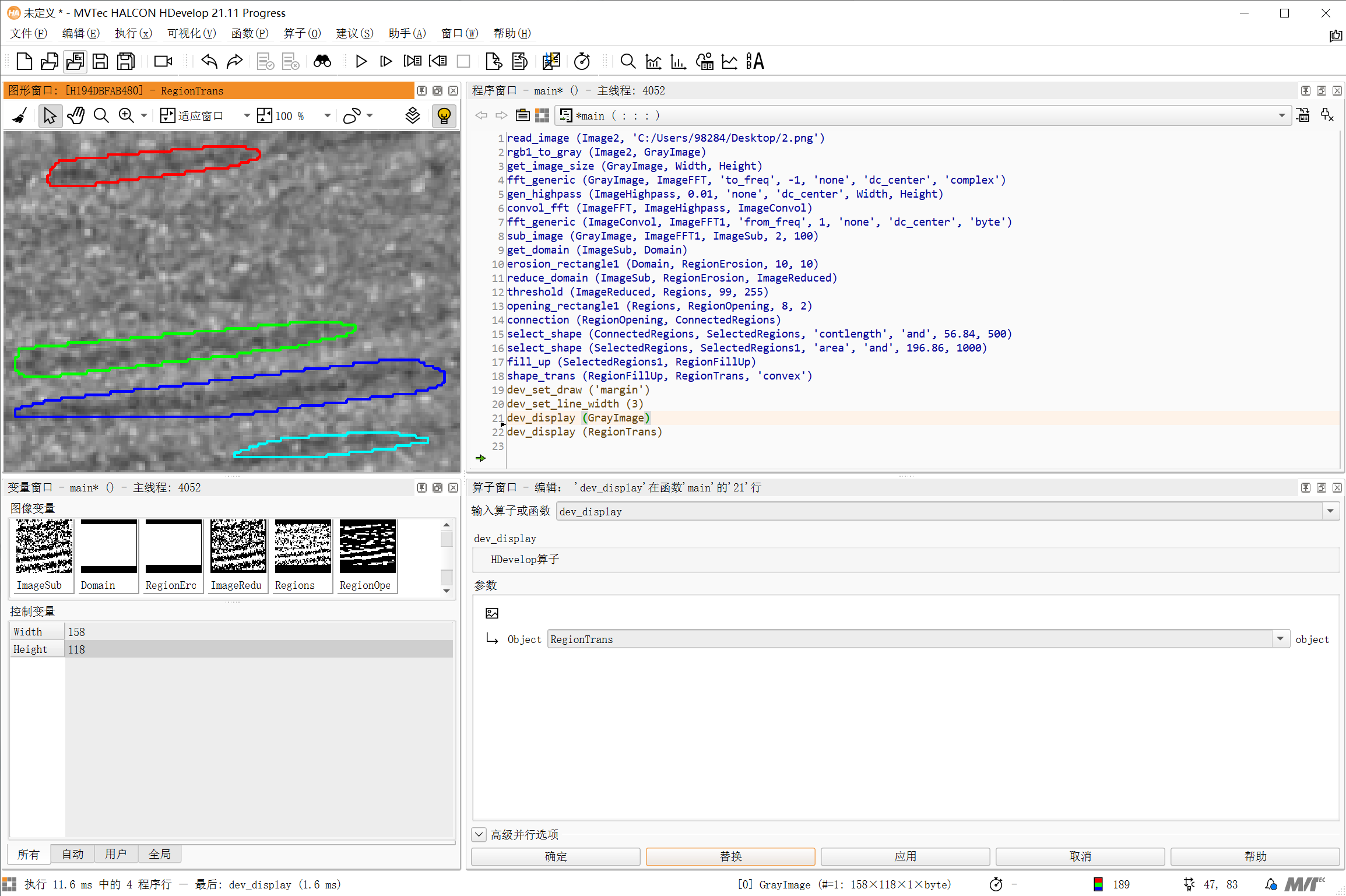Screen dimensions: 1346x896
Task: Clear graphics window with broom icon
Action: coord(20,116)
